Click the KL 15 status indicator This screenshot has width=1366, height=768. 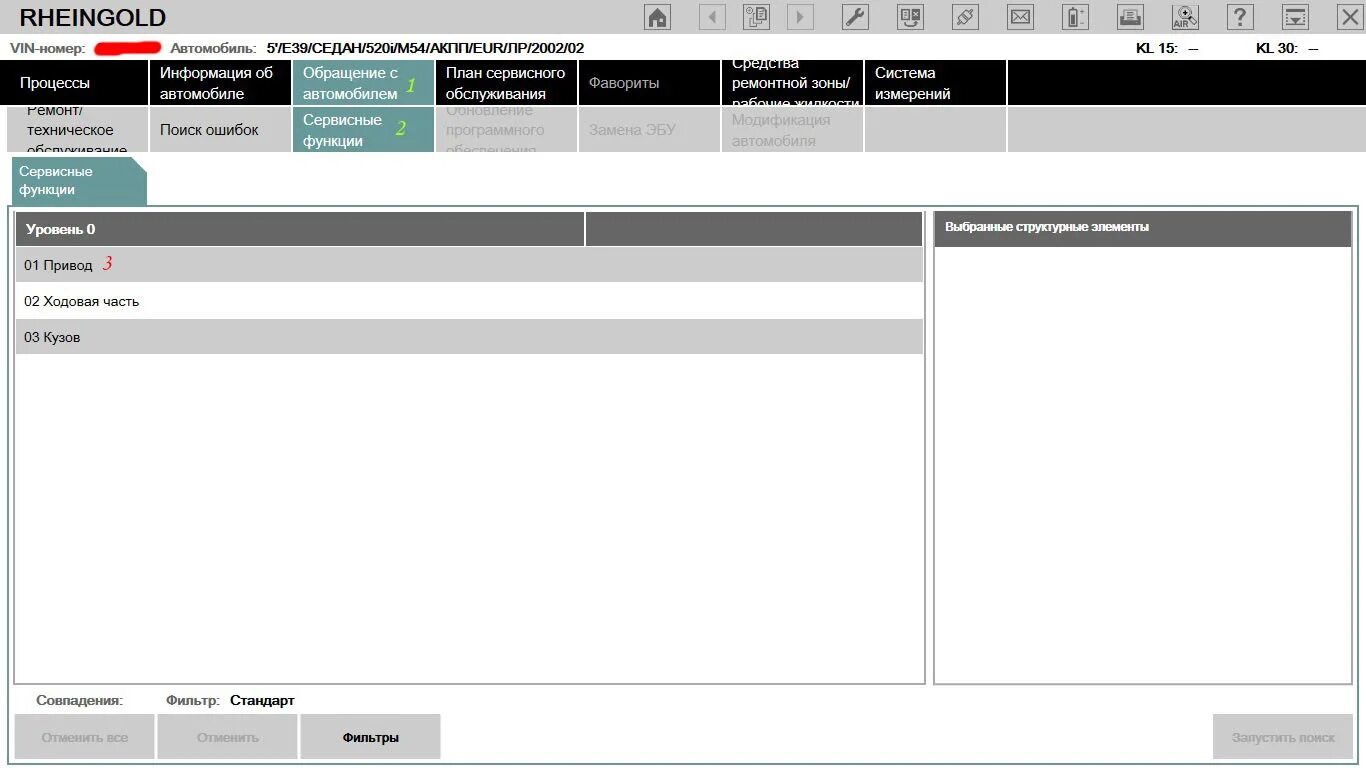coord(1167,48)
